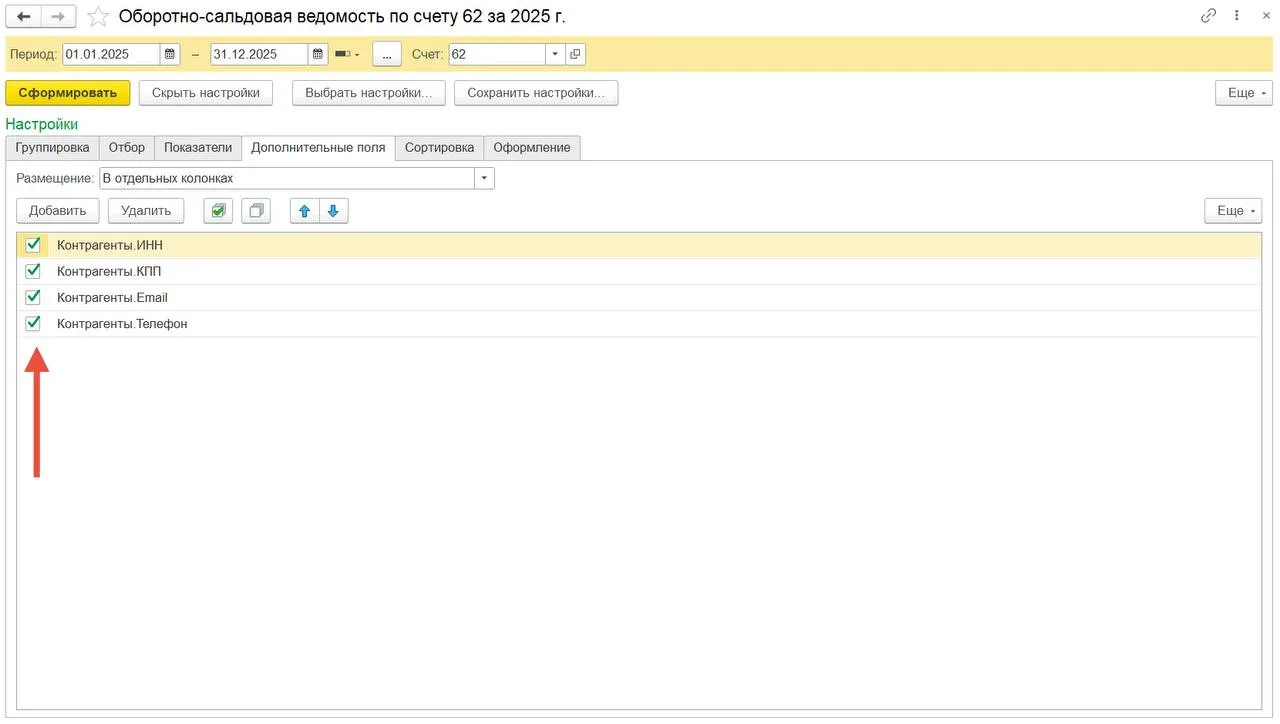Toggle the Контрагенты.Телефон checkbox
The image size is (1280, 724).
pyautogui.click(x=33, y=322)
